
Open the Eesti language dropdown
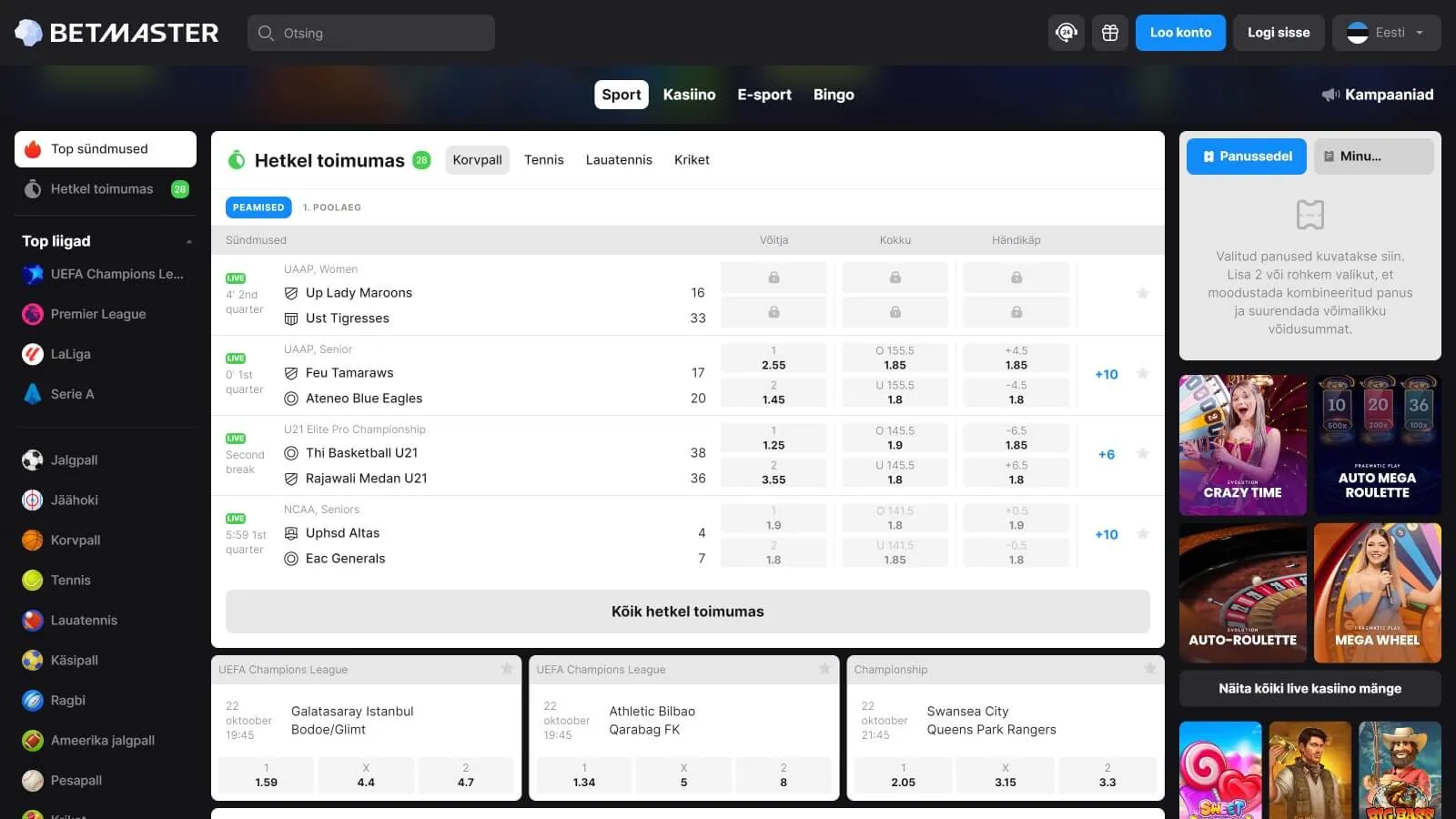(x=1386, y=33)
